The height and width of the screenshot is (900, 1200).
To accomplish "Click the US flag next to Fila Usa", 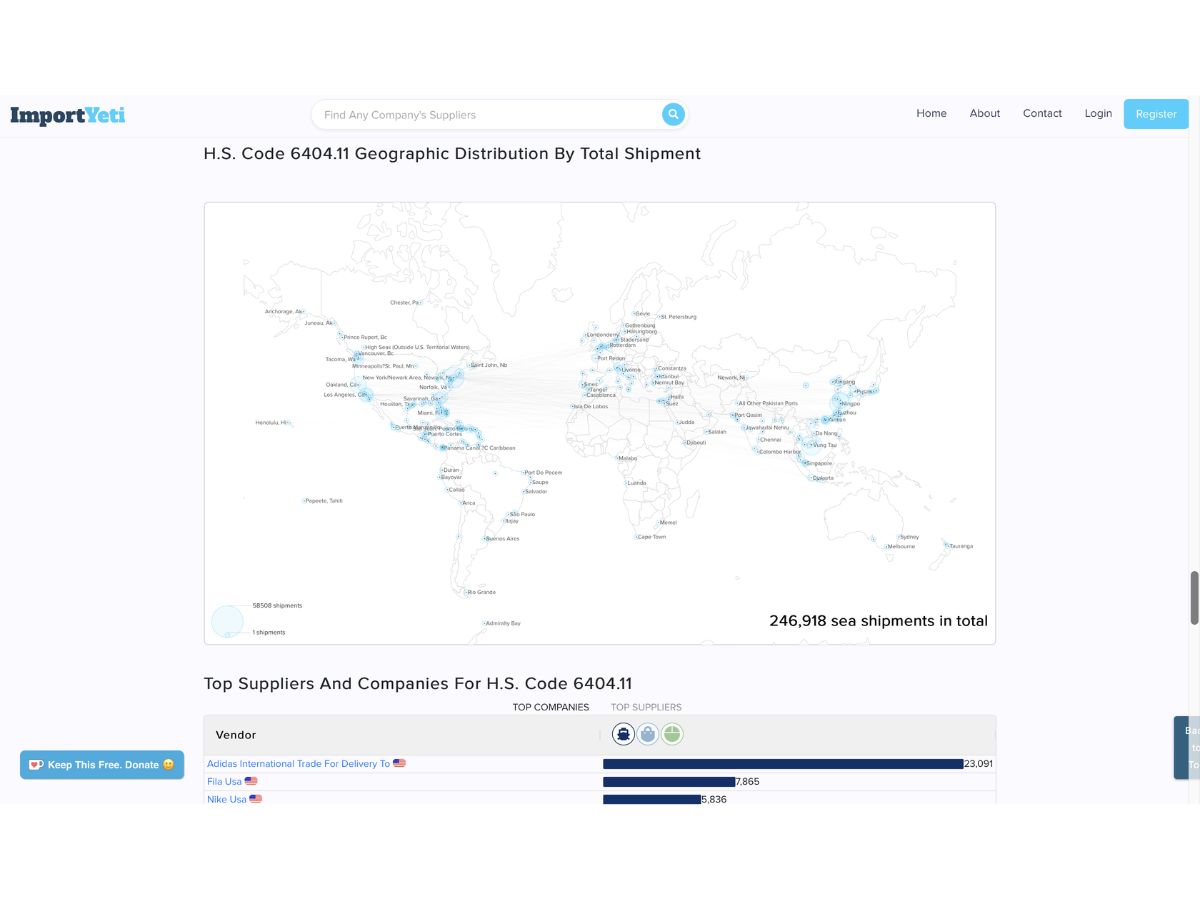I will [x=251, y=781].
